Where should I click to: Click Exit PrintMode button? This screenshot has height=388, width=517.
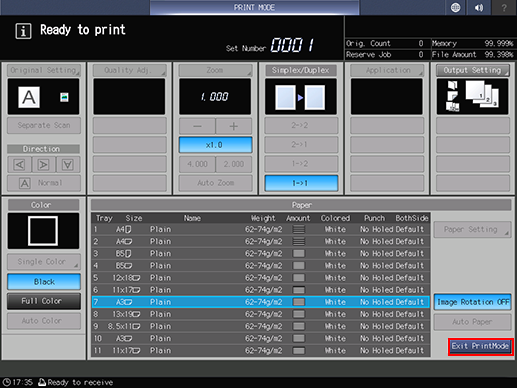[480, 346]
